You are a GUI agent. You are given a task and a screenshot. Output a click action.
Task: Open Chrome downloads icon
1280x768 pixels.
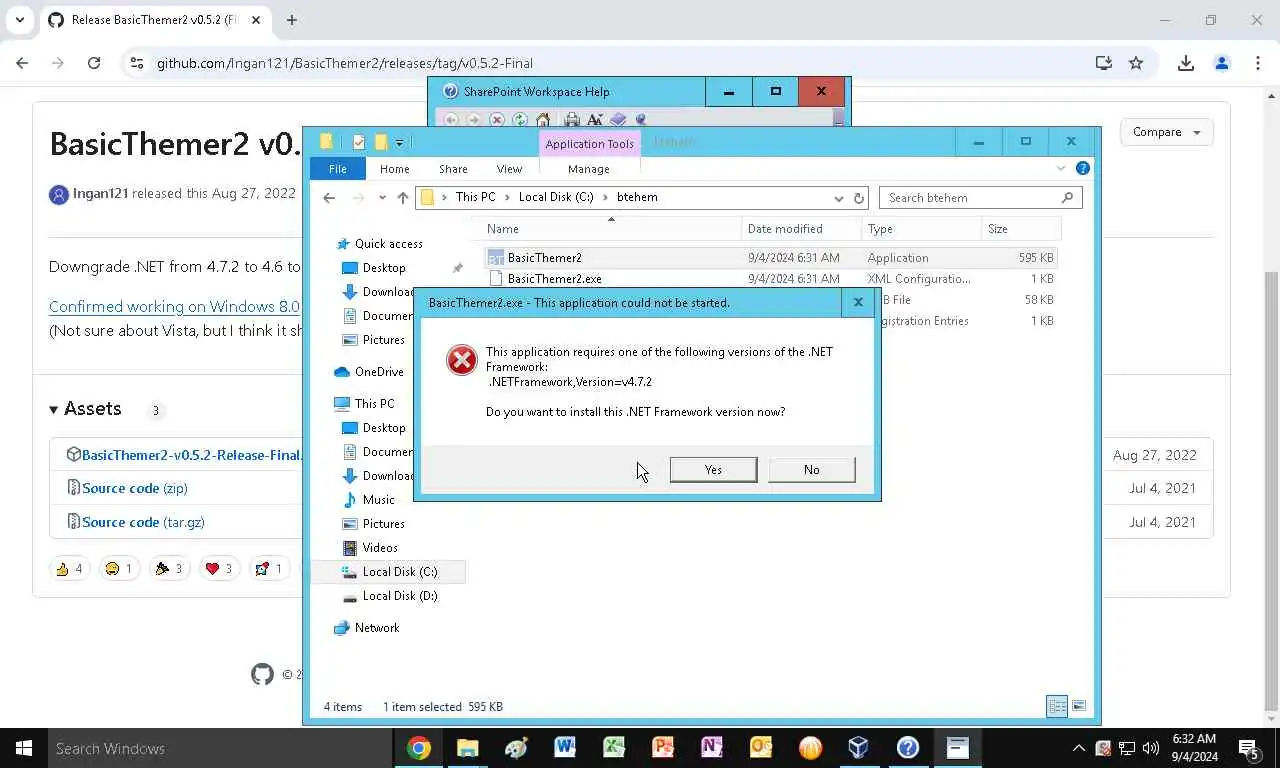pos(1186,63)
